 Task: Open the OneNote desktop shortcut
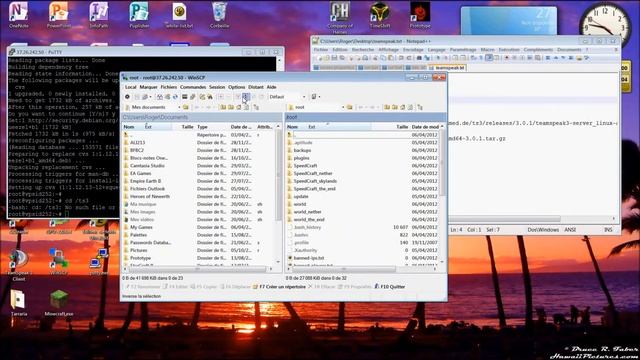tap(18, 15)
